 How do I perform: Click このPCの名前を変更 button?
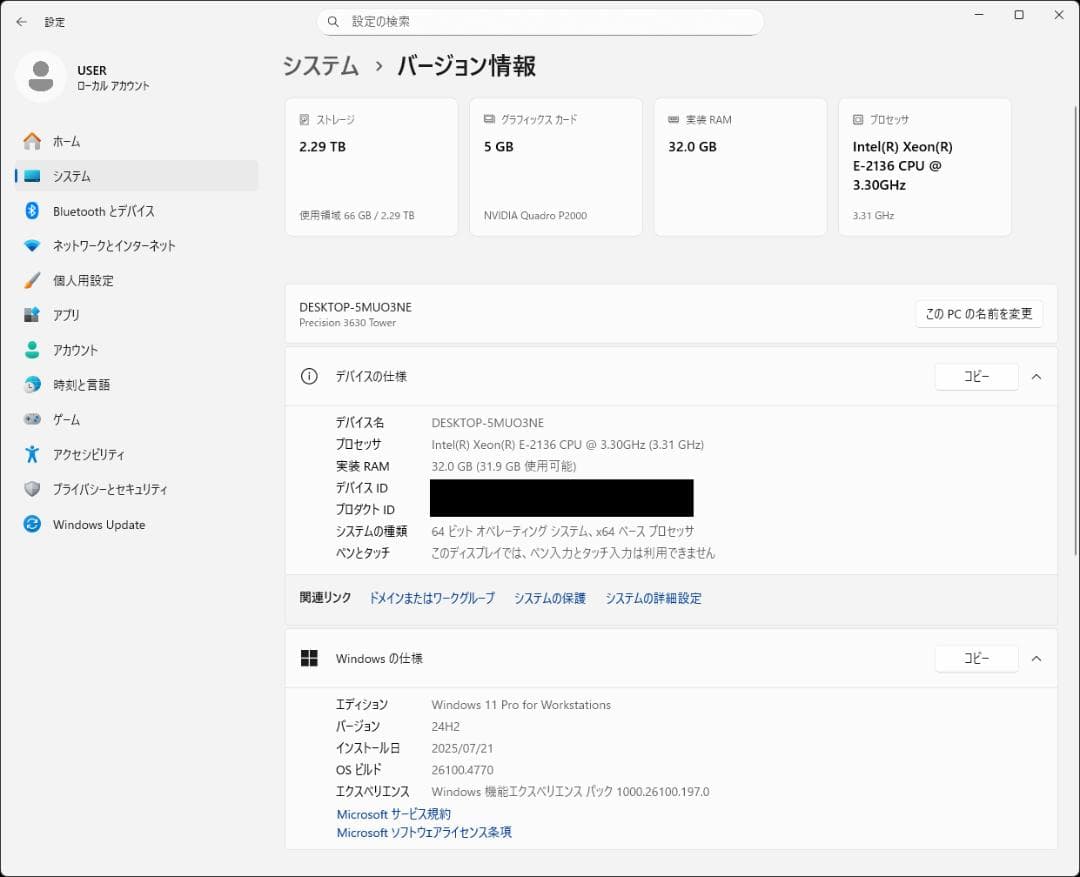point(979,313)
